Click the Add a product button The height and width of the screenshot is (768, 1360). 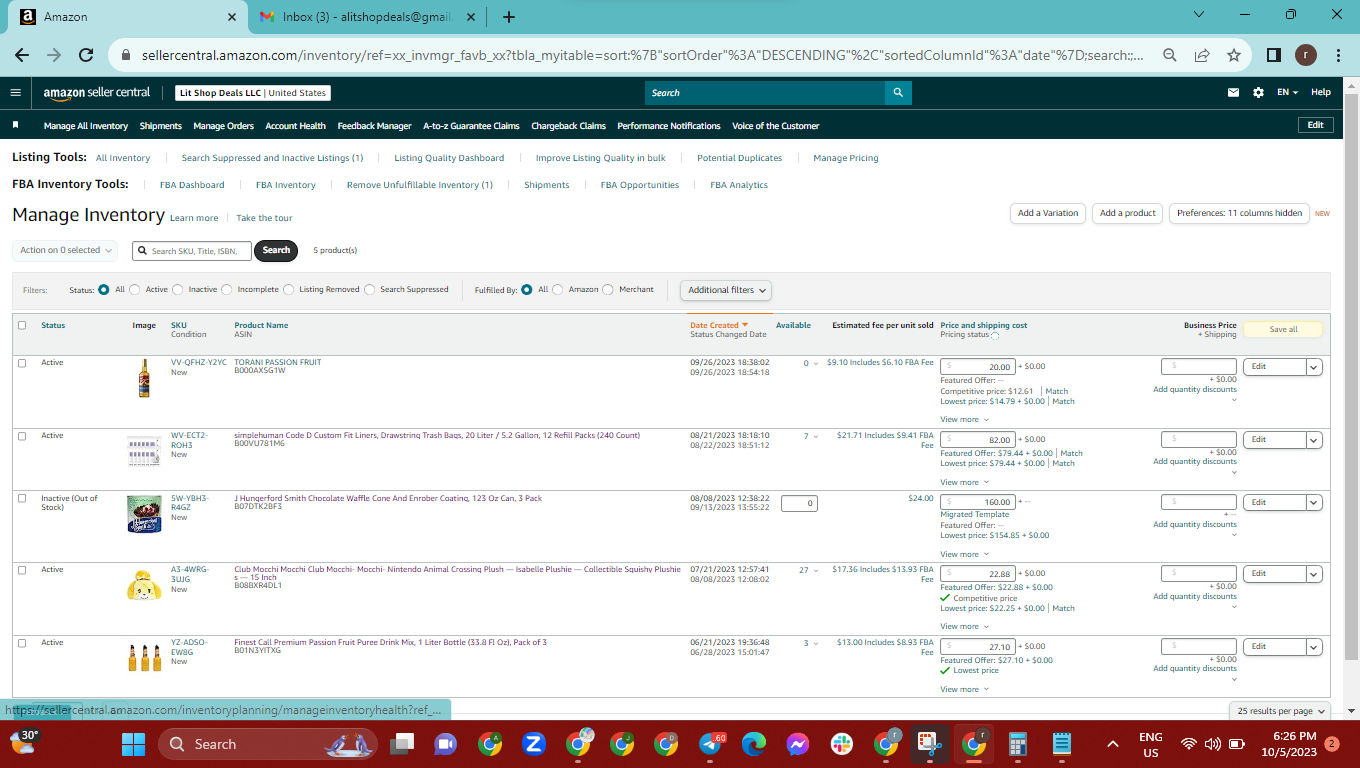(x=1128, y=214)
